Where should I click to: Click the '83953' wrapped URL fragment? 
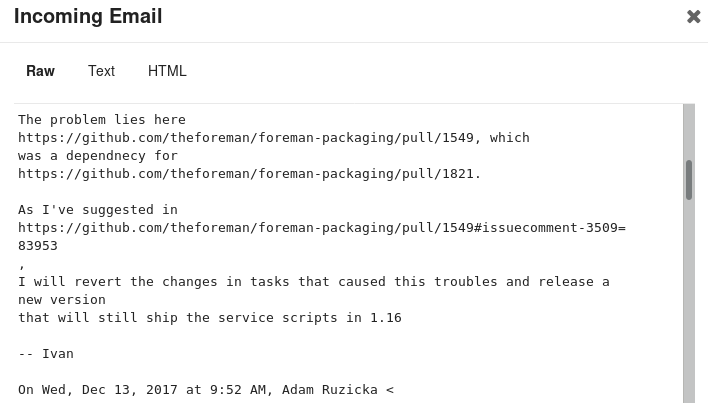(x=38, y=246)
